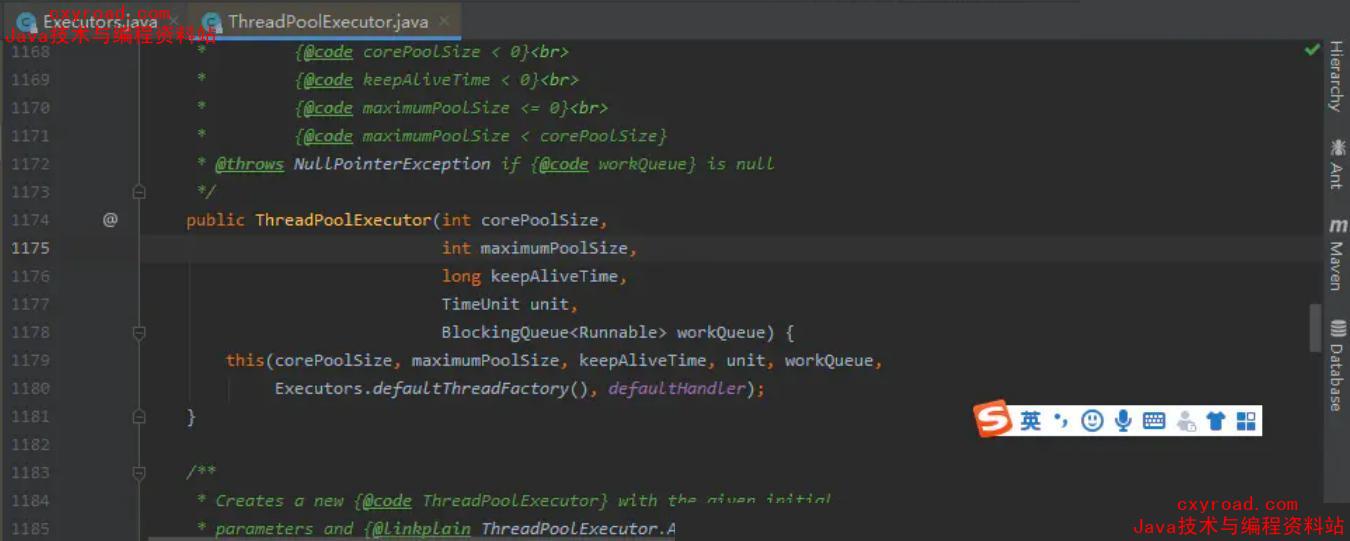This screenshot has height=541, width=1350.
Task: Click the microphone voice input icon
Action: [x=1123, y=421]
